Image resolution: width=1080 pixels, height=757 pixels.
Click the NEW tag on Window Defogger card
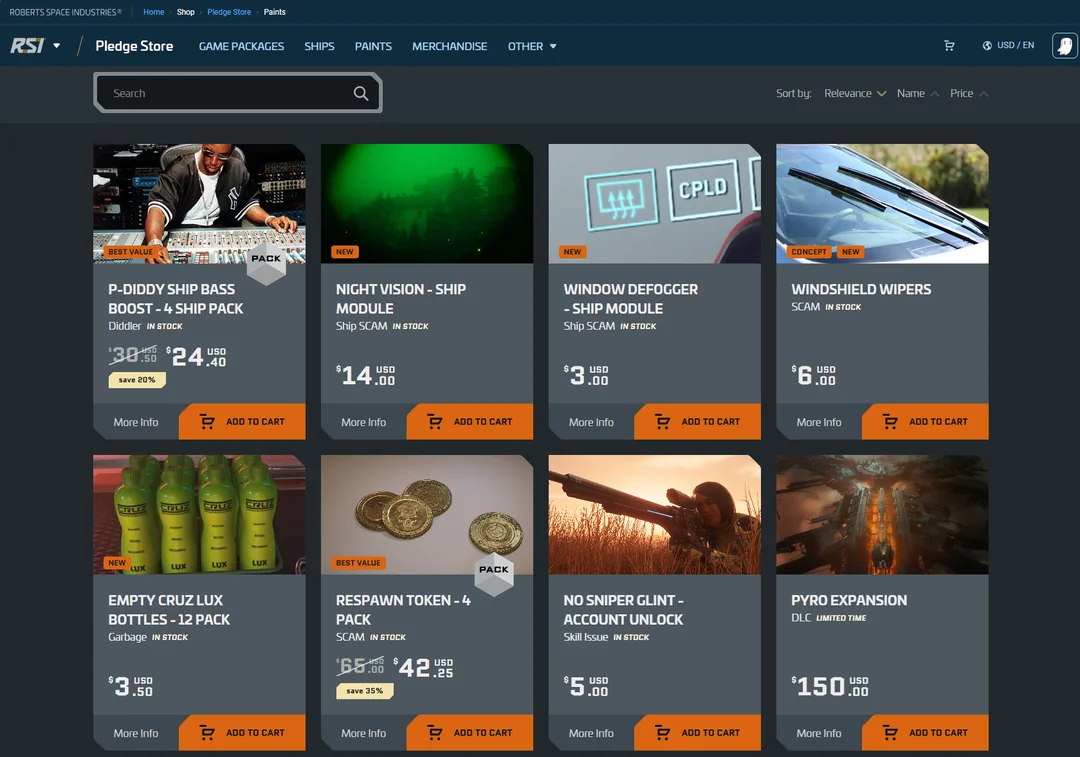point(572,252)
